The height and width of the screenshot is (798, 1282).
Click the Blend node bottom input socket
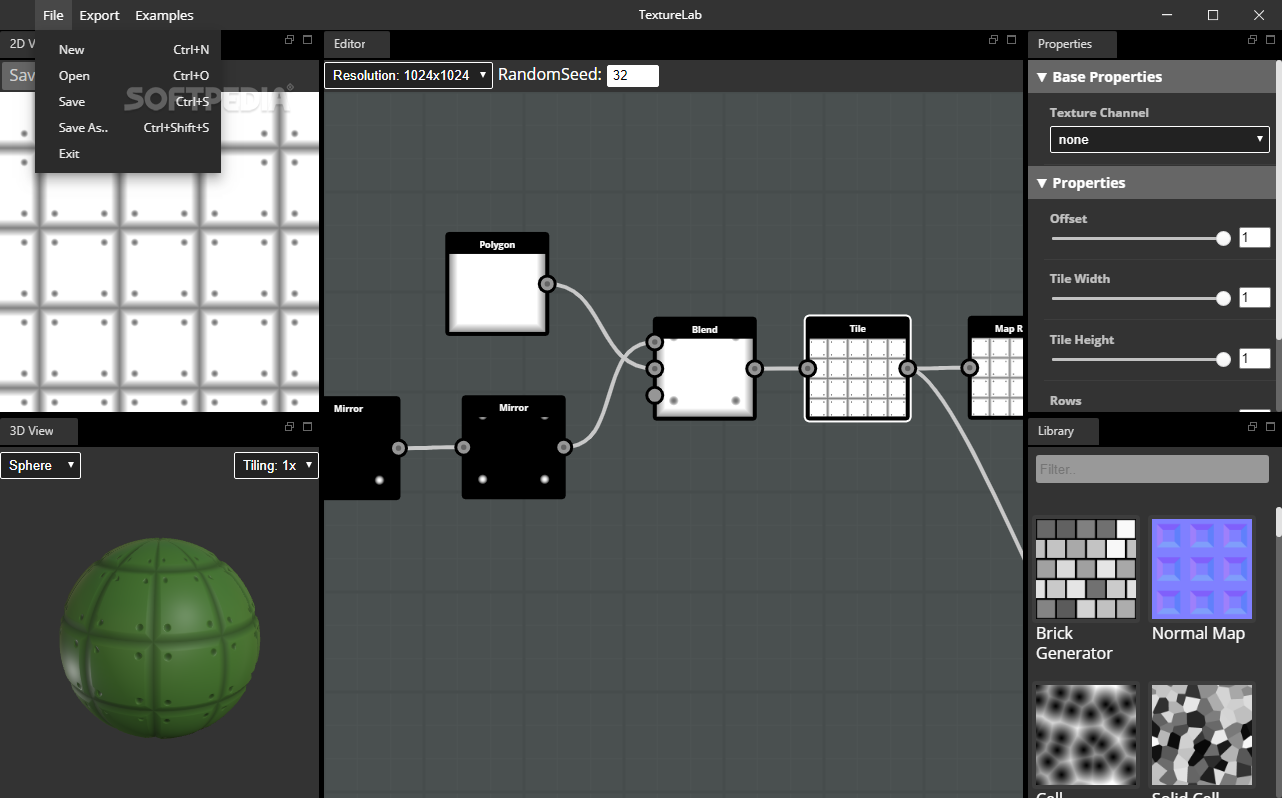[655, 395]
